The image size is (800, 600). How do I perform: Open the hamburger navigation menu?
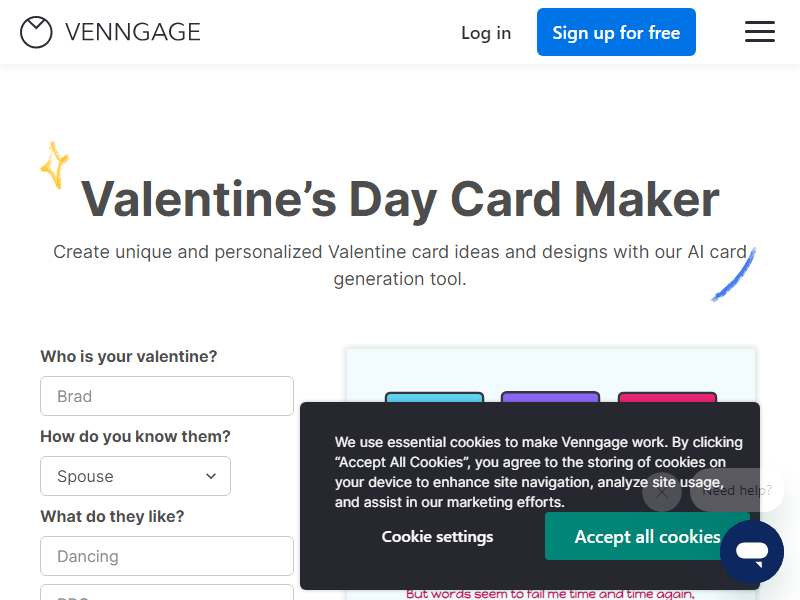[x=760, y=32]
